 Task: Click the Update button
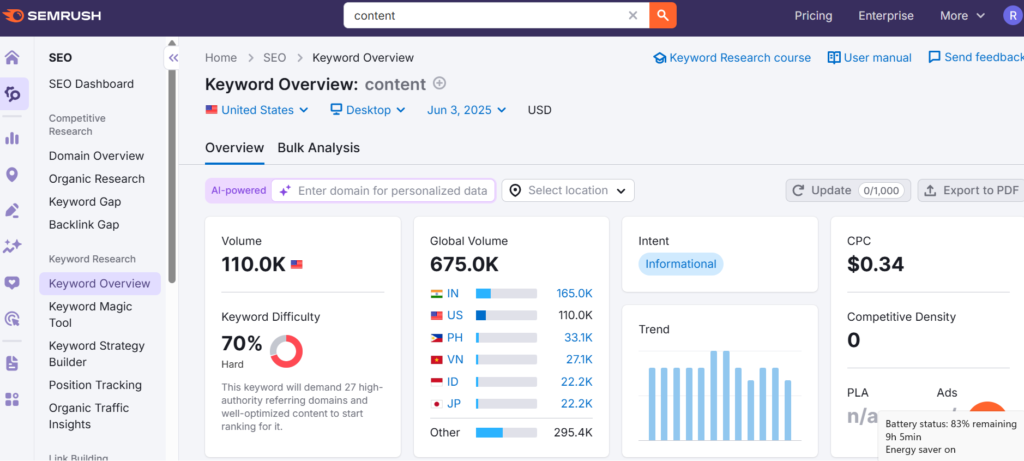coord(848,191)
